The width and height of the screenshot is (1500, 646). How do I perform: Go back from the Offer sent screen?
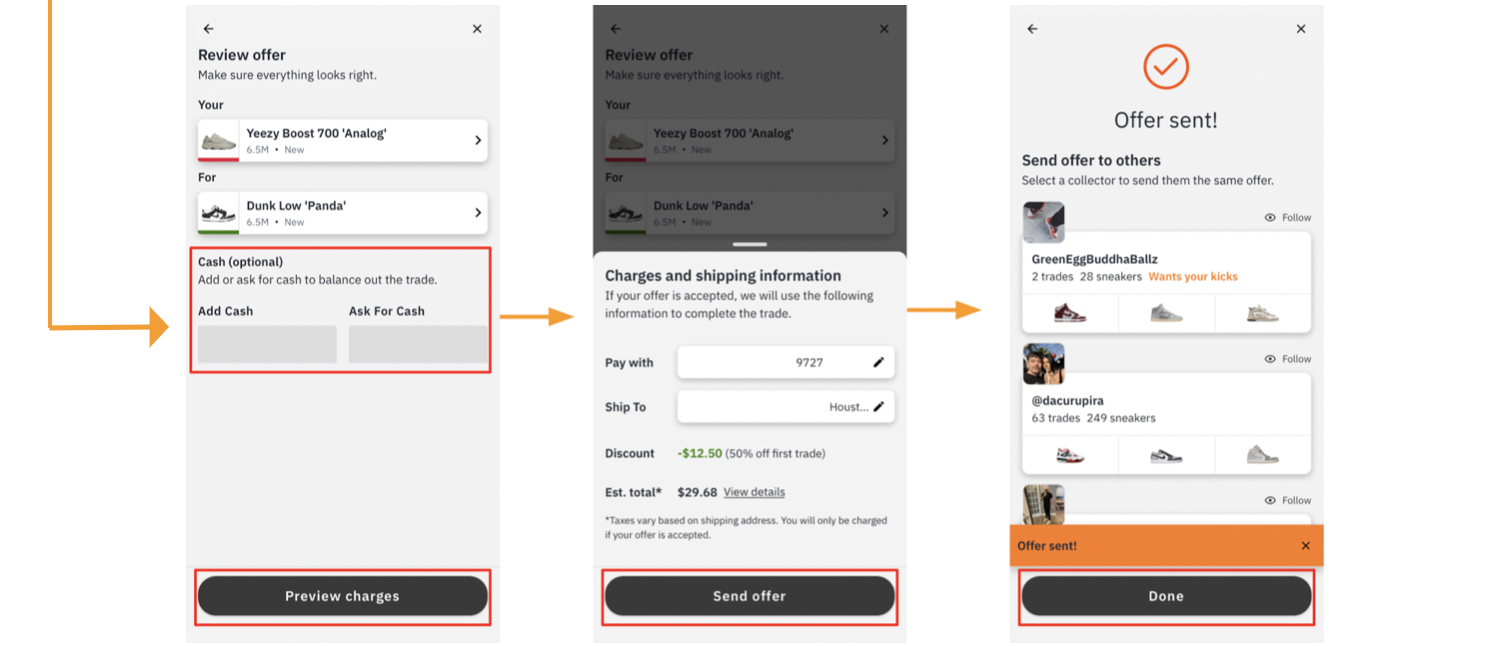pos(1032,29)
